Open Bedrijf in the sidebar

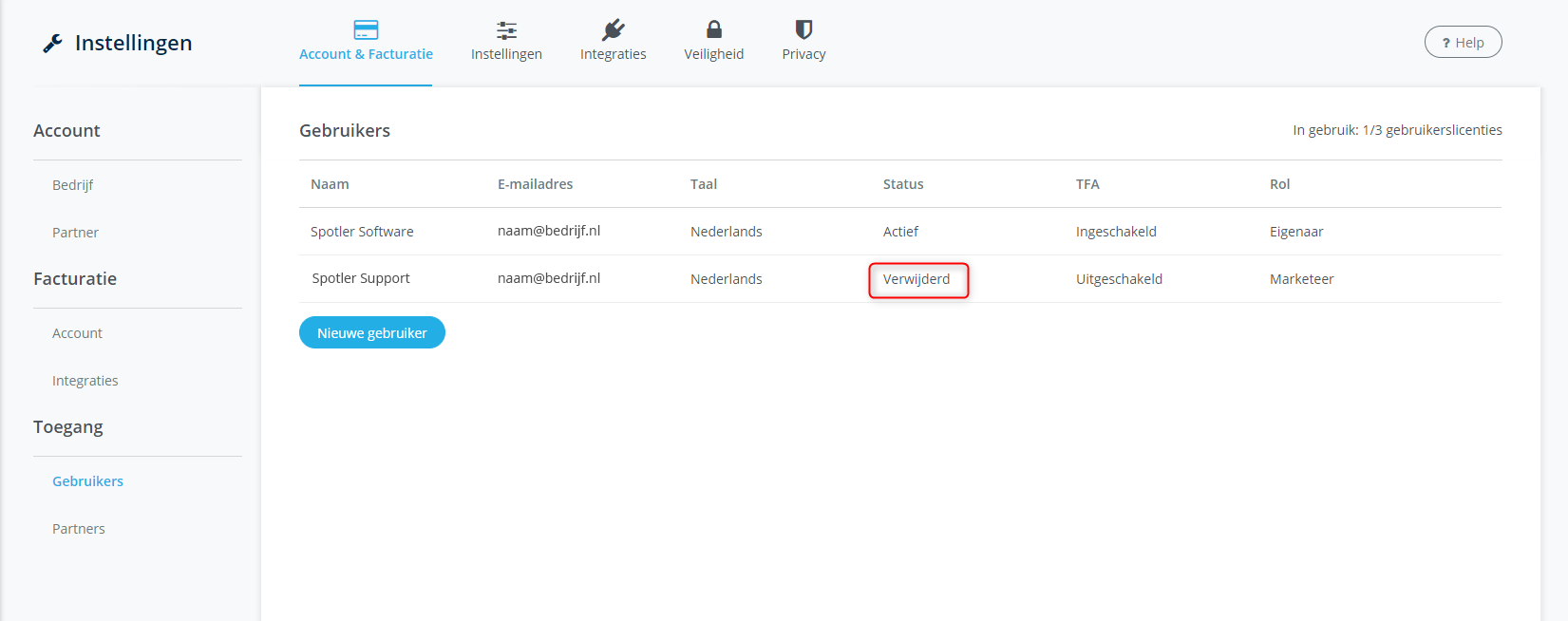pos(73,185)
